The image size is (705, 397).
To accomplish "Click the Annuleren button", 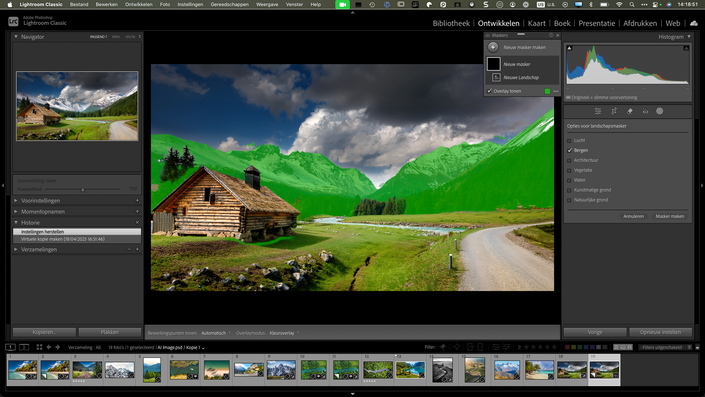I will pyautogui.click(x=633, y=216).
